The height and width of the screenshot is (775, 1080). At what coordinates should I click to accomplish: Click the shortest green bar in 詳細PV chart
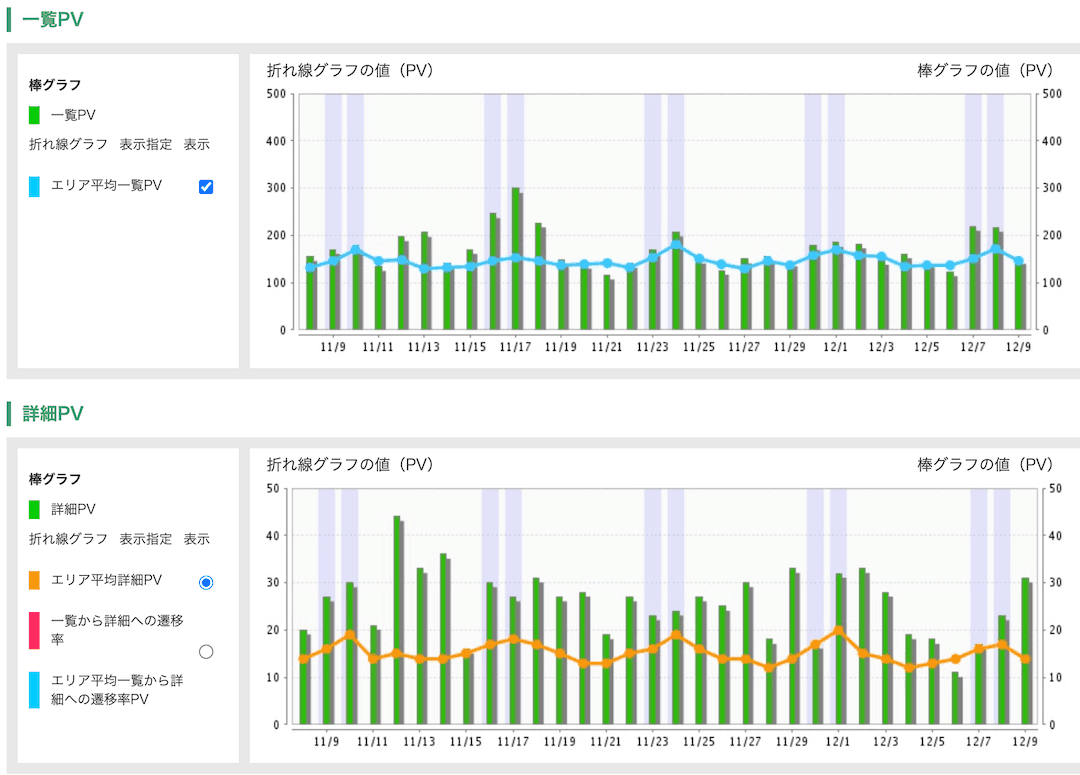pos(955,698)
